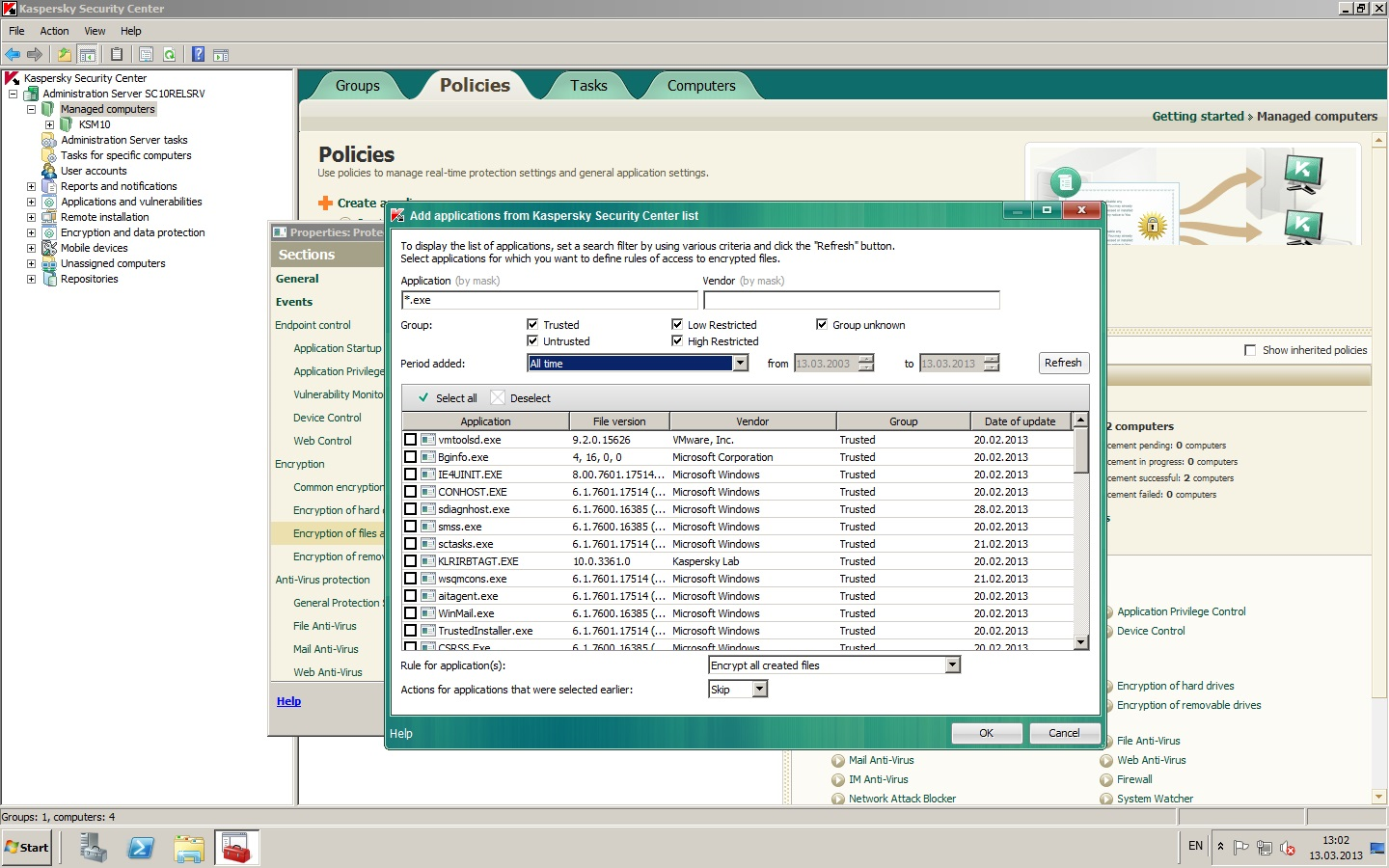This screenshot has width=1389, height=868.
Task: Click the Forward arrow in the toolbar
Action: coord(35,55)
